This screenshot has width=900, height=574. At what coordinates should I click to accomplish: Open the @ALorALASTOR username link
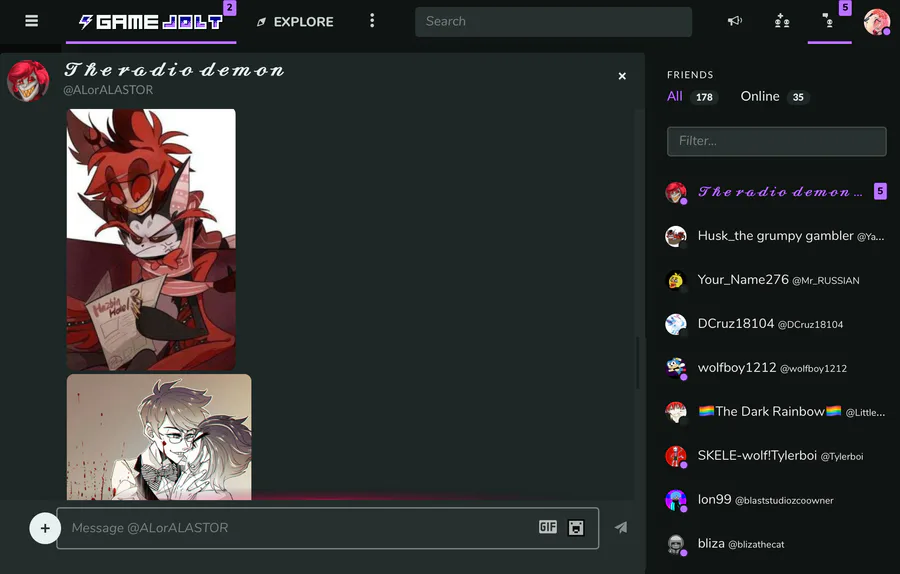click(x=108, y=90)
